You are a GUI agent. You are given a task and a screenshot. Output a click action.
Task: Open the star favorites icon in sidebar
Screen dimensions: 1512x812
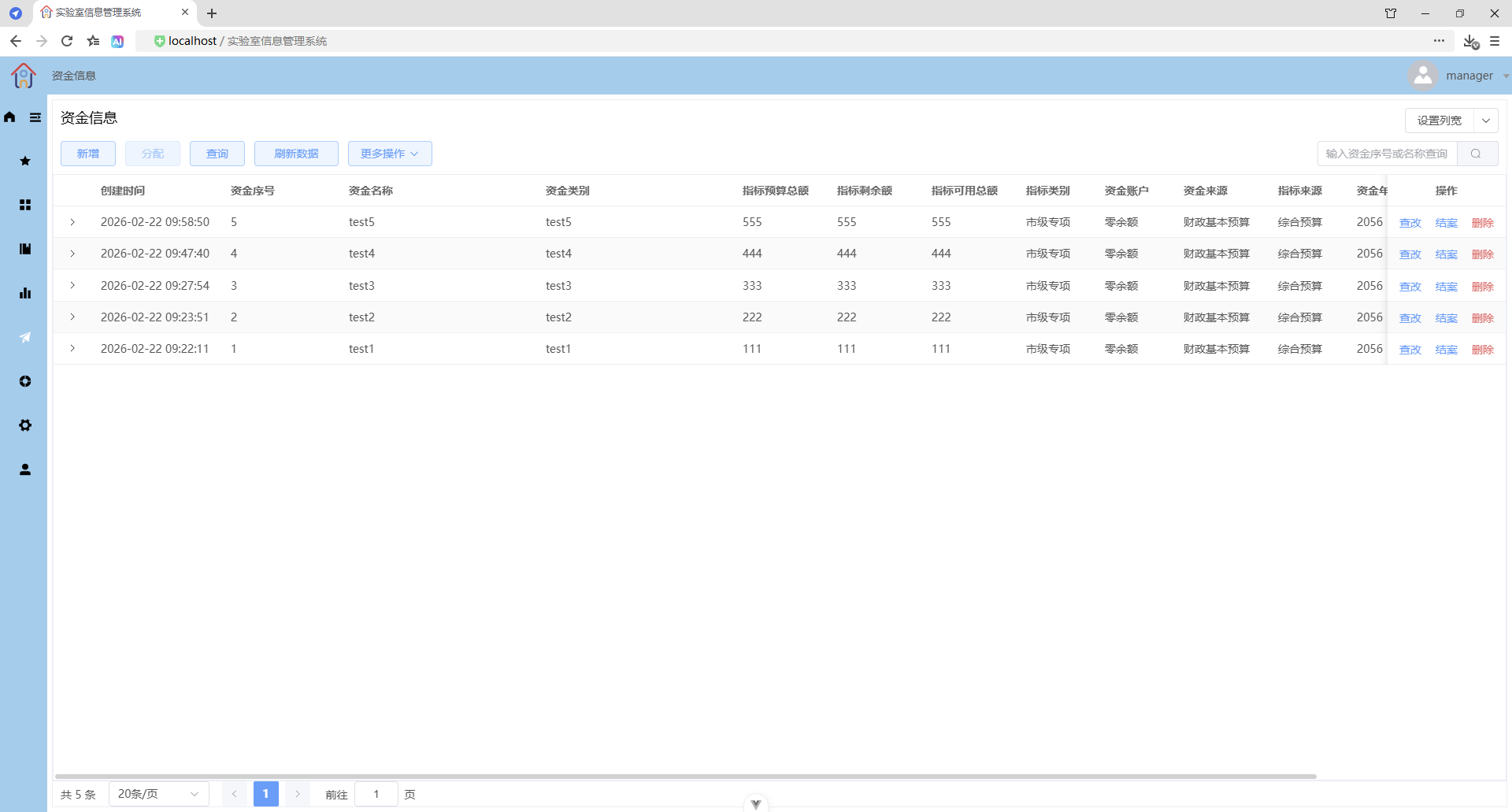(x=25, y=161)
